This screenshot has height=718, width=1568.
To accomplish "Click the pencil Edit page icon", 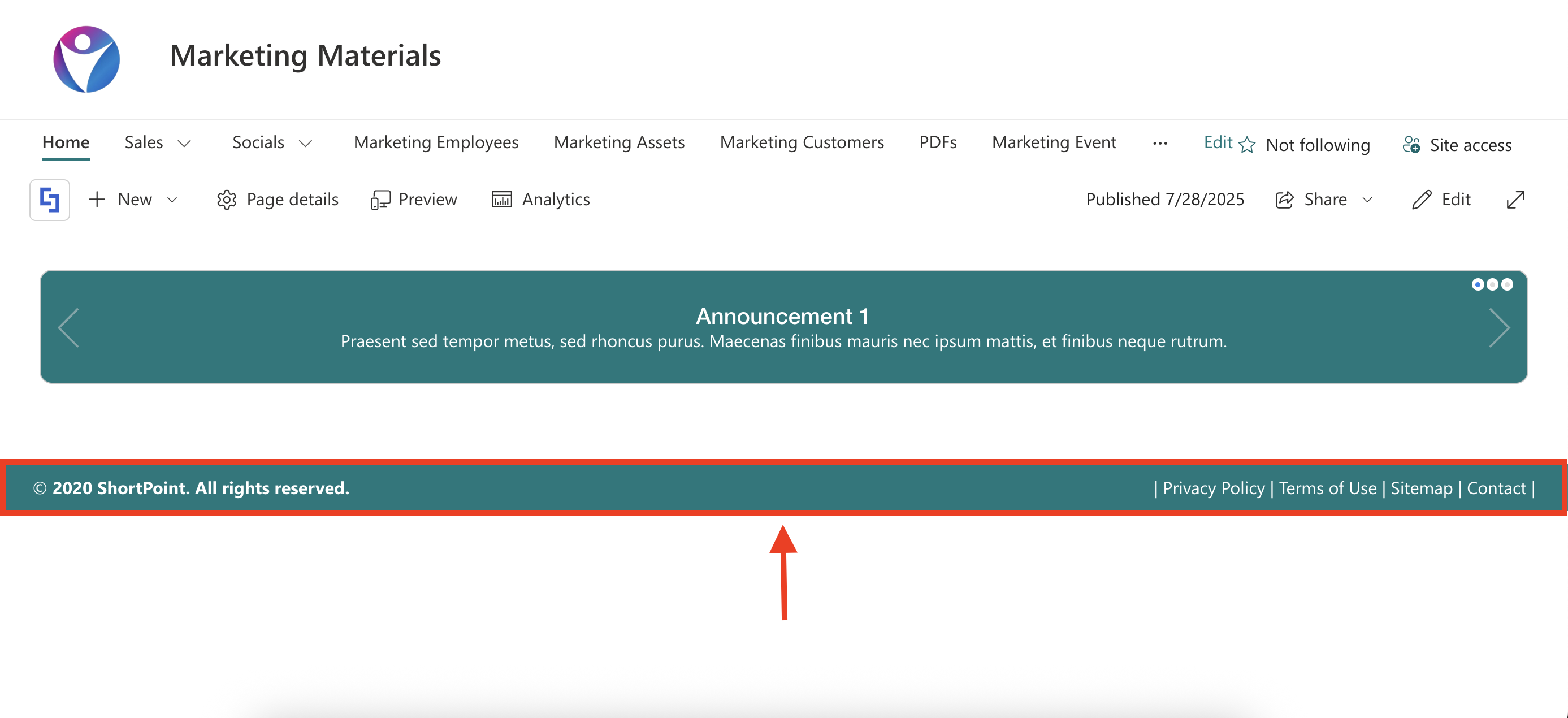I will click(x=1421, y=200).
